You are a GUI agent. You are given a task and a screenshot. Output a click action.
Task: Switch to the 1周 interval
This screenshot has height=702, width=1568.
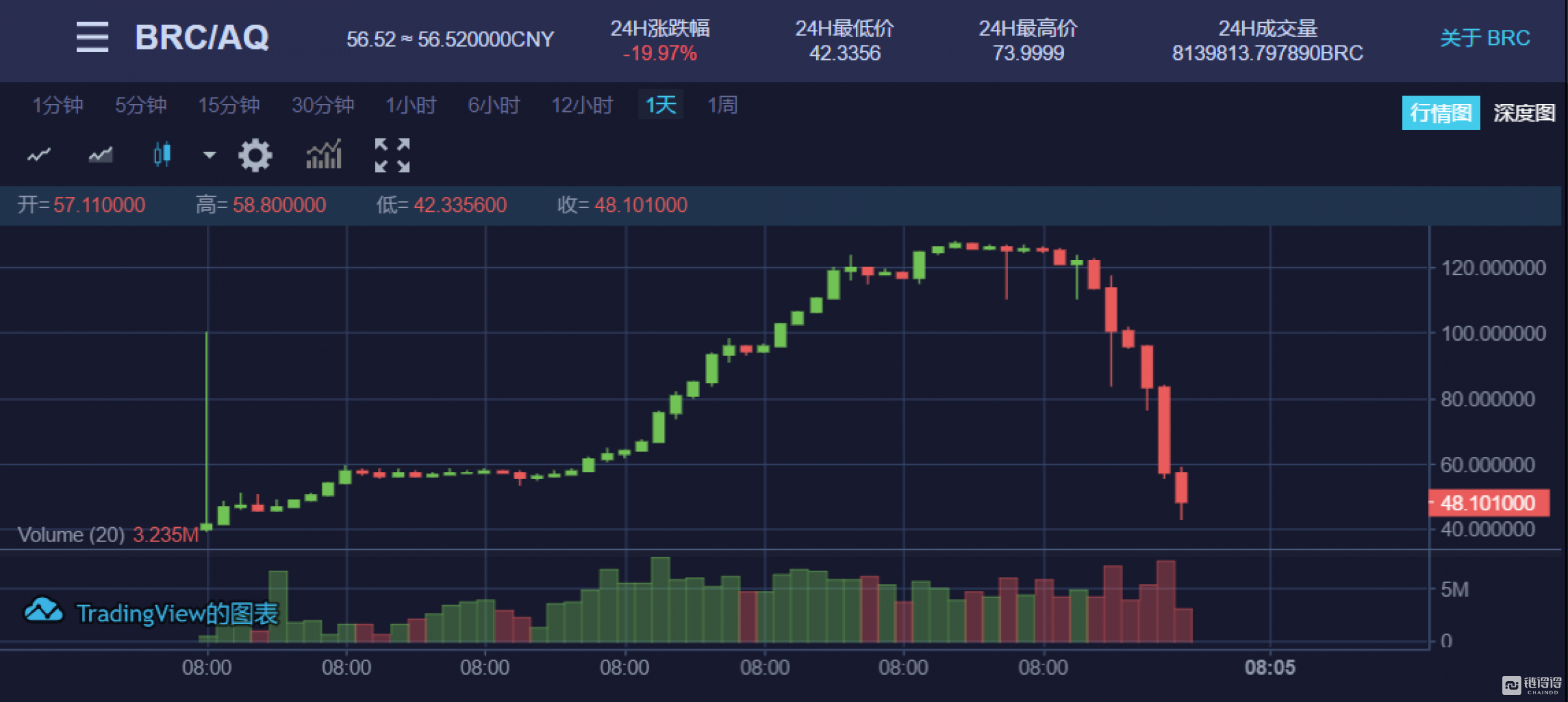click(x=722, y=105)
